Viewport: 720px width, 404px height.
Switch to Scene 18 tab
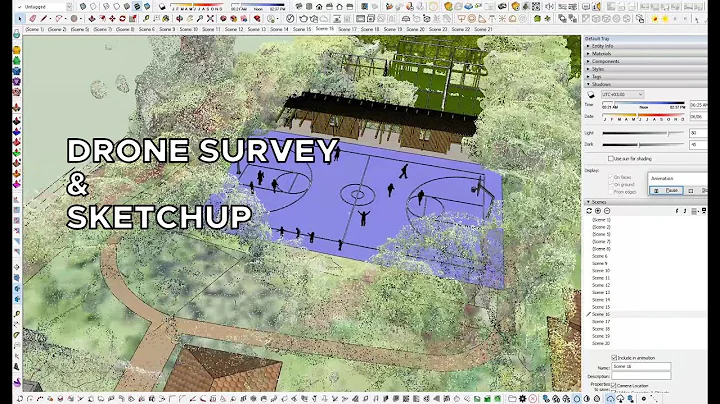[370, 29]
